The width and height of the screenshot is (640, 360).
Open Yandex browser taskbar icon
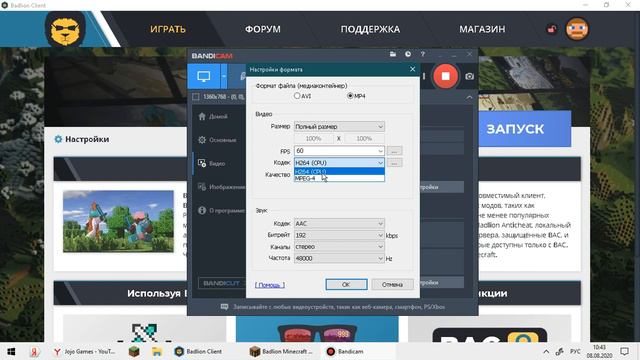[x=34, y=351]
